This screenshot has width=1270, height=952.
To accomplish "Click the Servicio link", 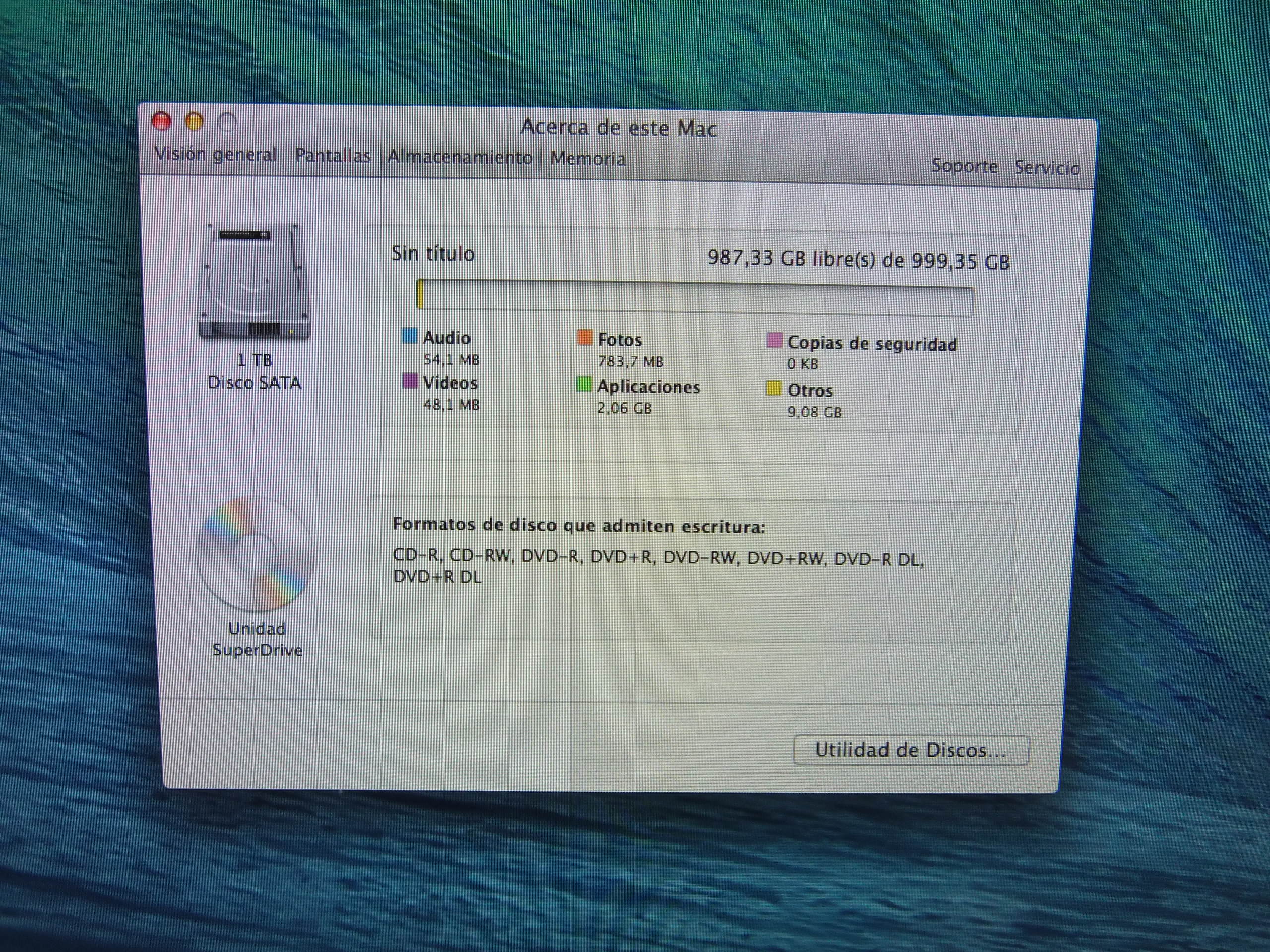I will pyautogui.click(x=1047, y=168).
